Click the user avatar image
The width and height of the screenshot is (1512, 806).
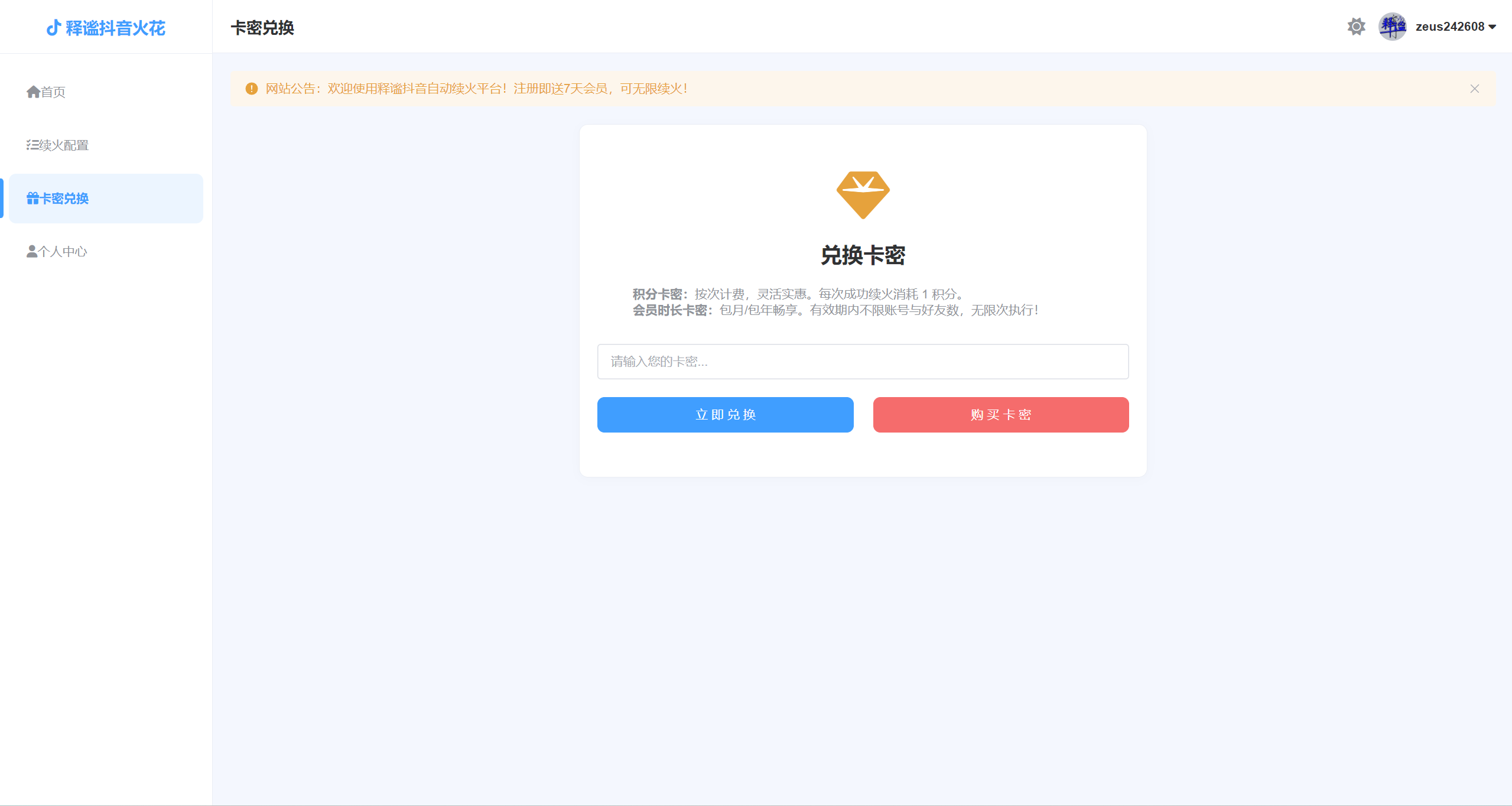(x=1392, y=27)
